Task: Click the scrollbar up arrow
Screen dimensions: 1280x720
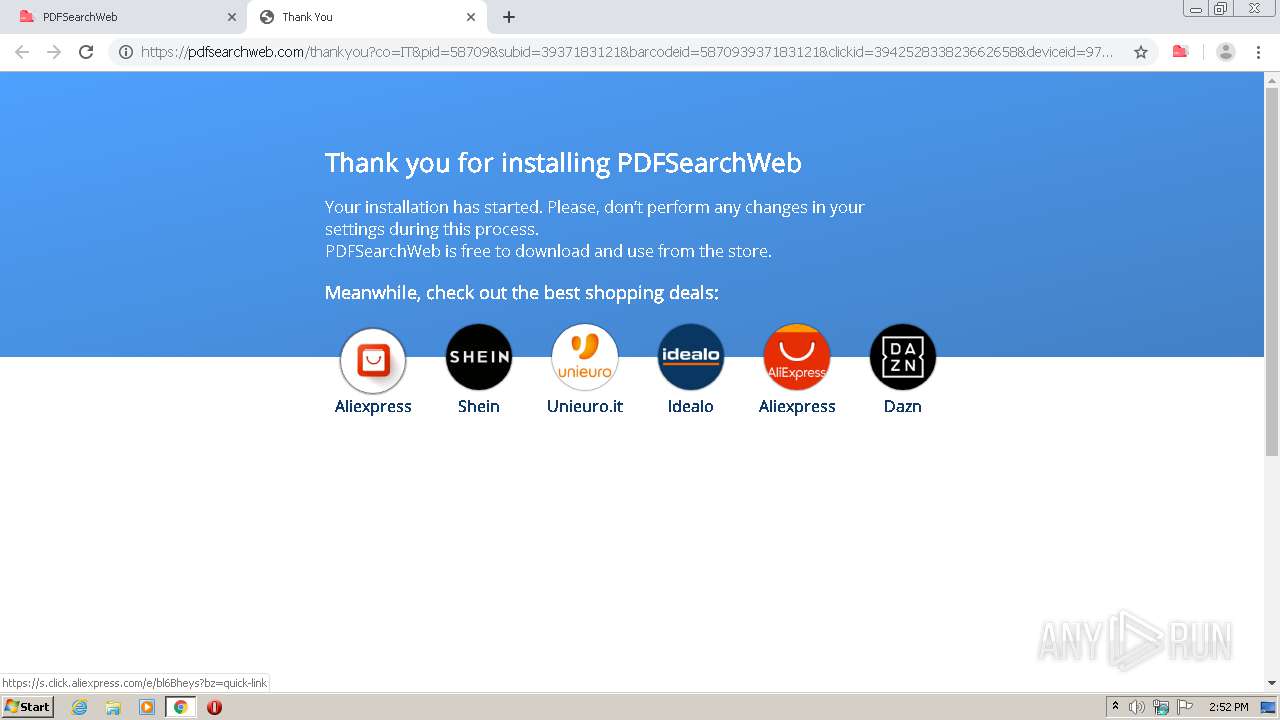Action: (x=1272, y=80)
